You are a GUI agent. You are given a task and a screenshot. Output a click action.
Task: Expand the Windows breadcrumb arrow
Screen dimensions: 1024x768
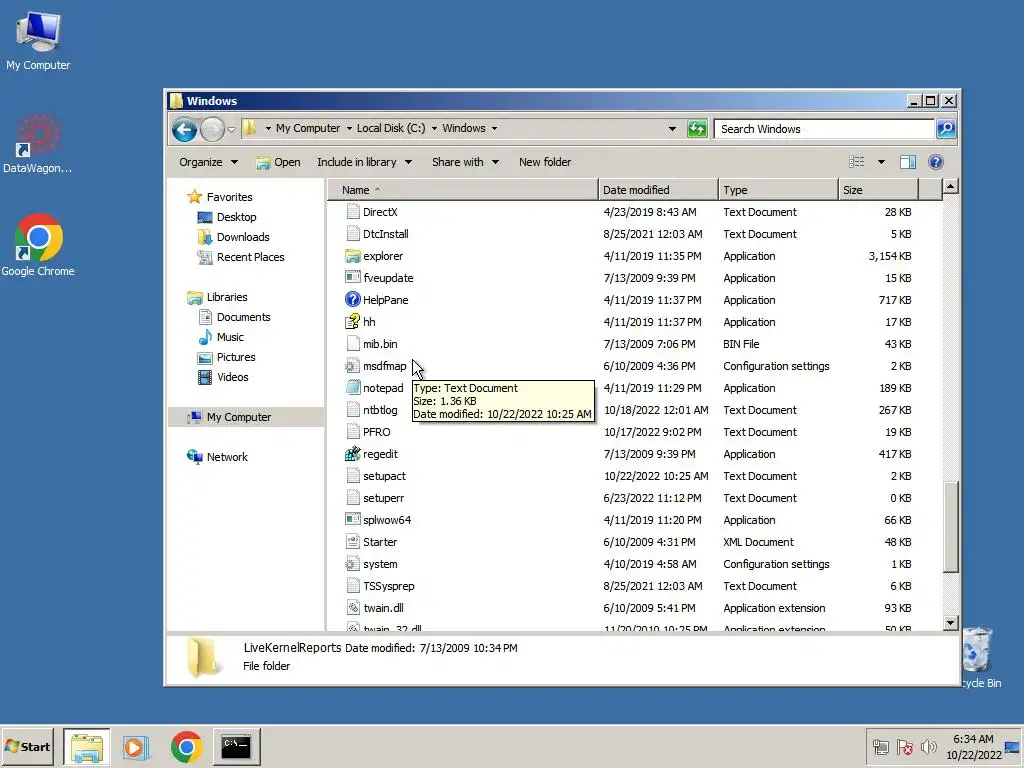pos(494,129)
